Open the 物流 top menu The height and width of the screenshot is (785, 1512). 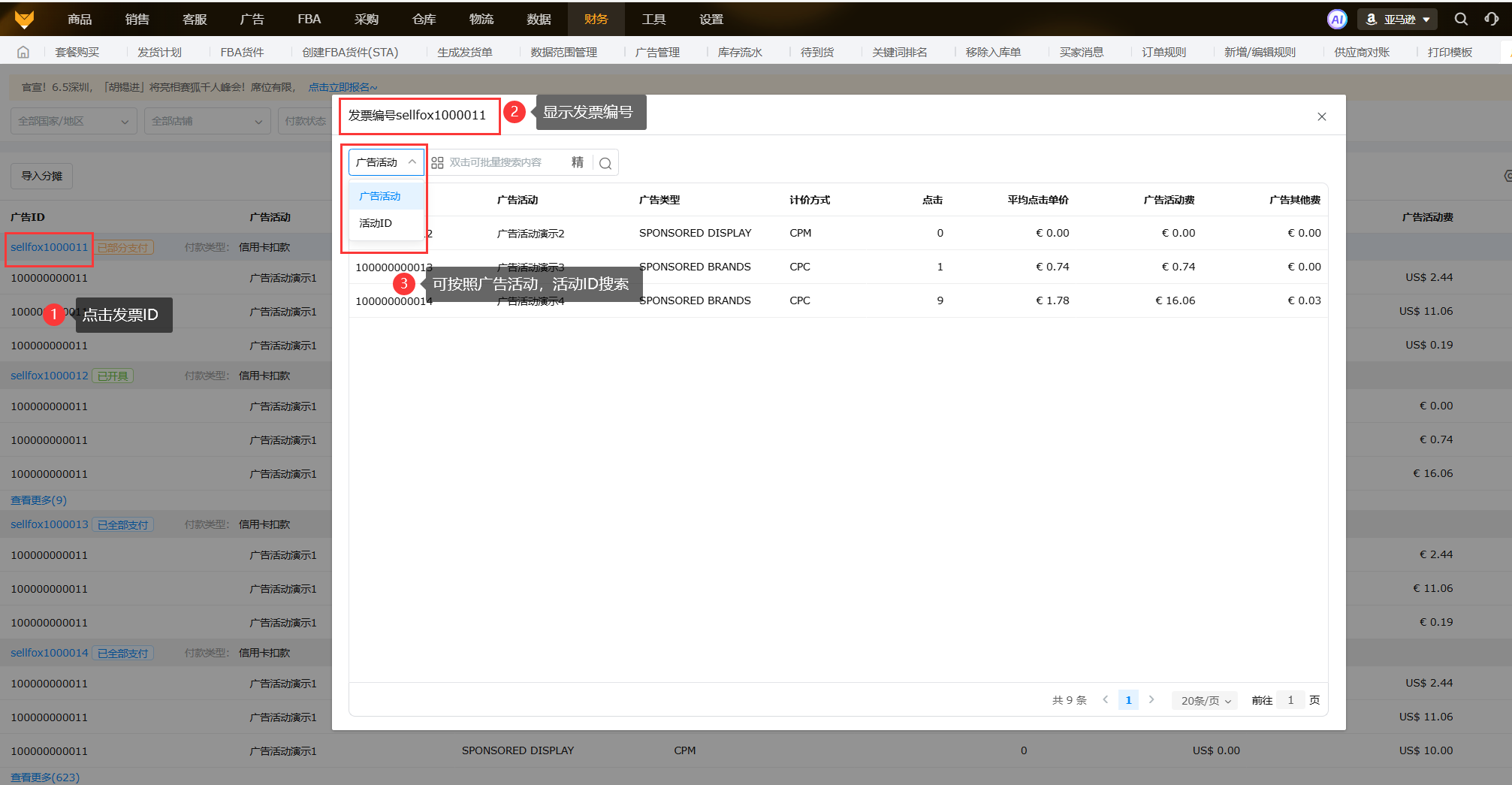click(x=481, y=19)
